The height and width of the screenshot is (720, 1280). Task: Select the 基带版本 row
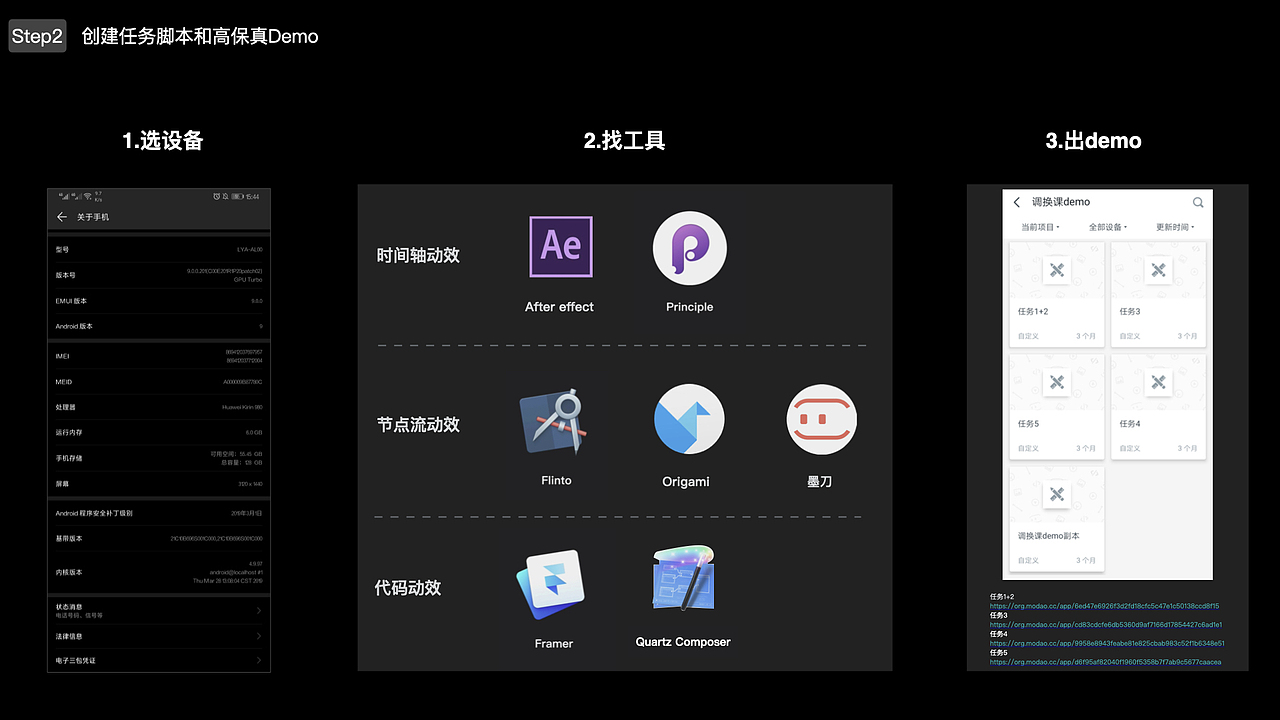tap(159, 538)
